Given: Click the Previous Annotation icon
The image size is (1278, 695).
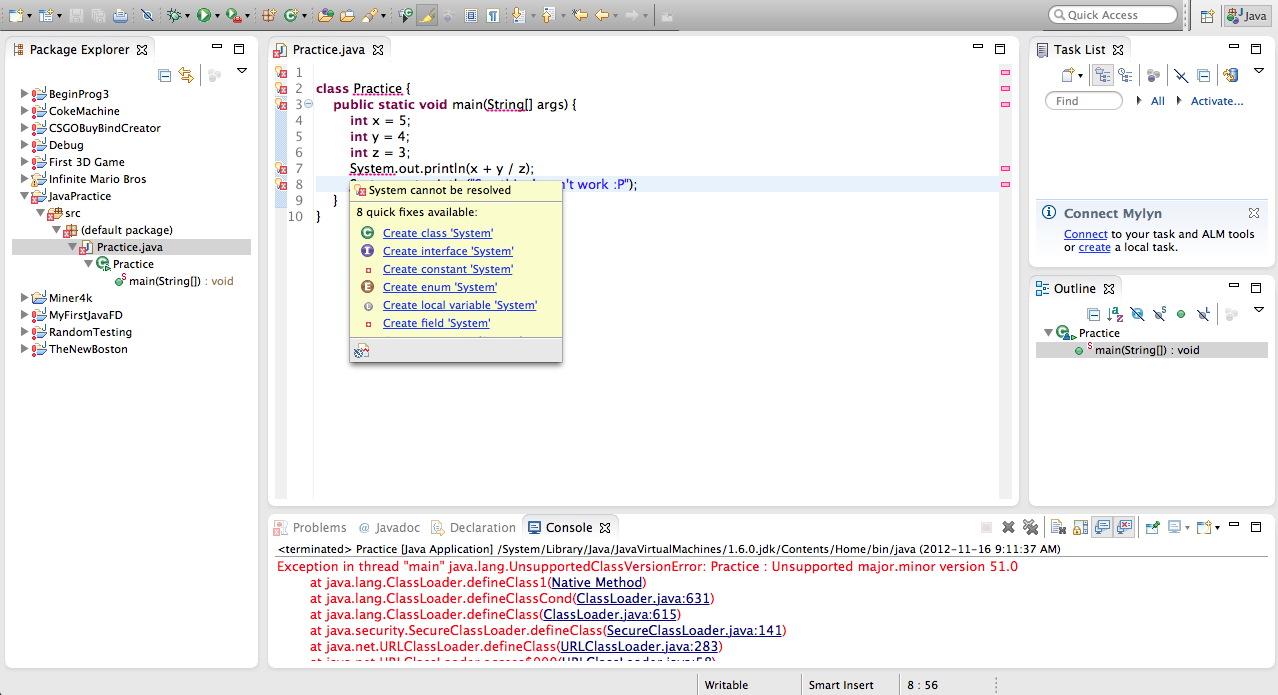Looking at the screenshot, I should [548, 16].
